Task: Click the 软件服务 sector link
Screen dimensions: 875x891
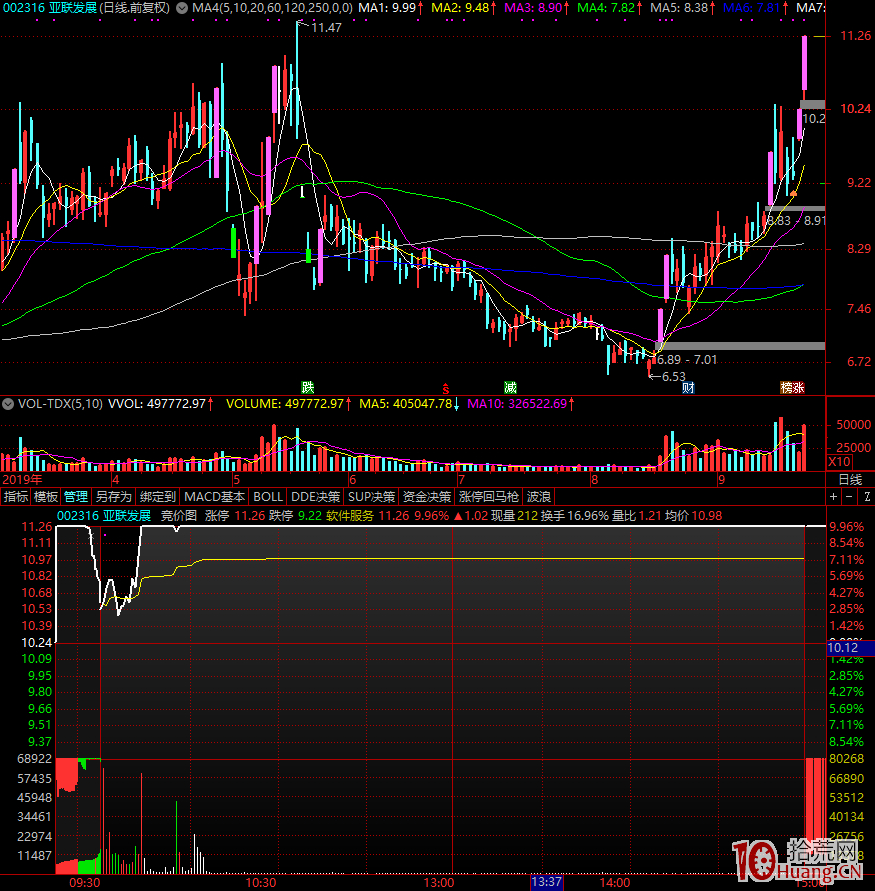Action: tap(350, 516)
